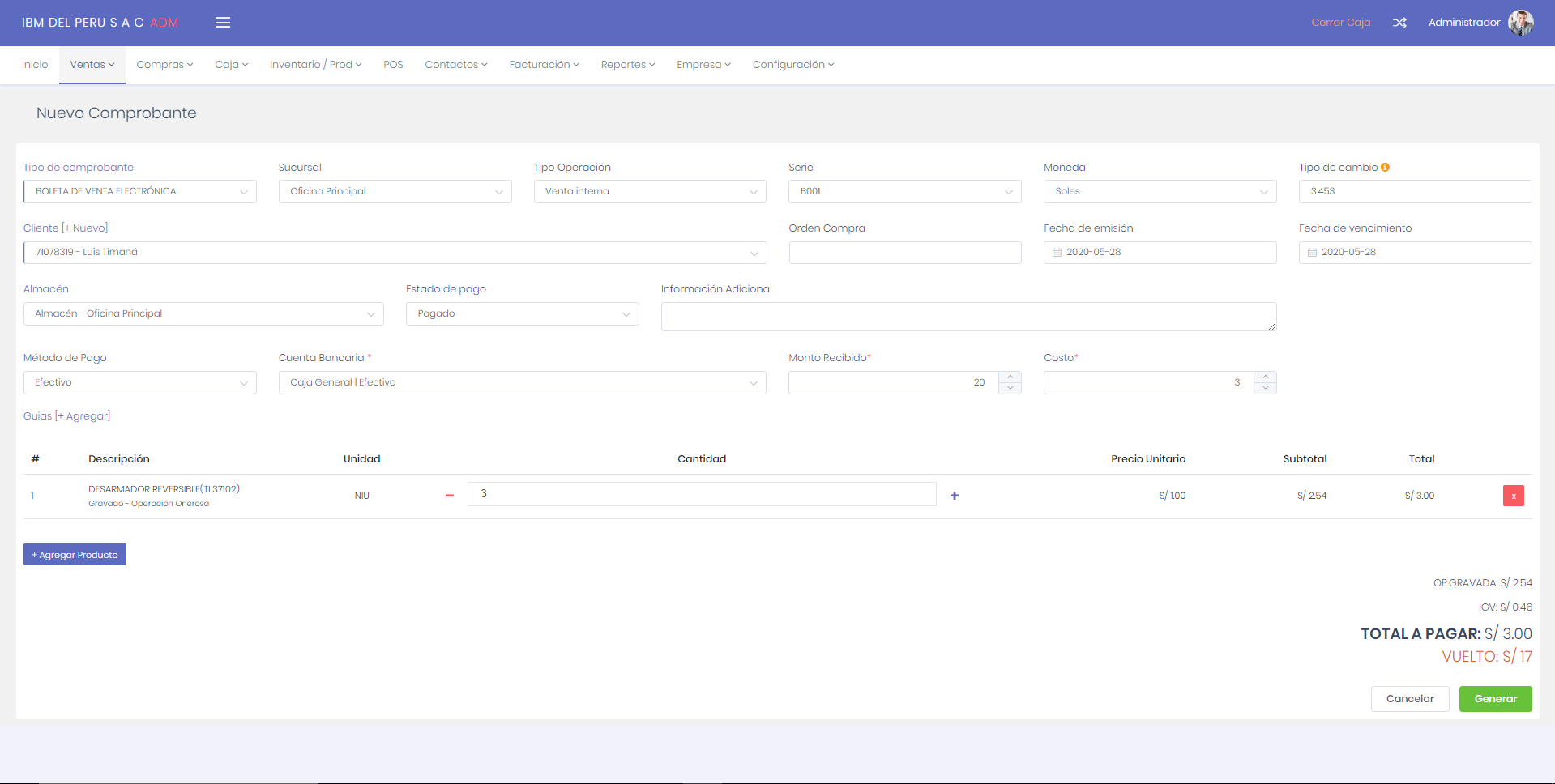Click the calendar icon in Fecha de emisión
The height and width of the screenshot is (784, 1555).
1057,253
